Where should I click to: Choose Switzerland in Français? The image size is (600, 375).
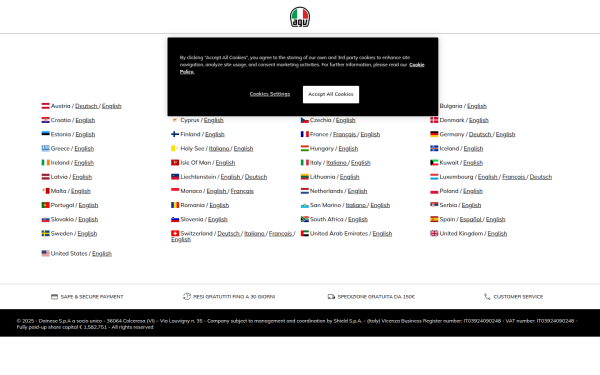coord(281,233)
